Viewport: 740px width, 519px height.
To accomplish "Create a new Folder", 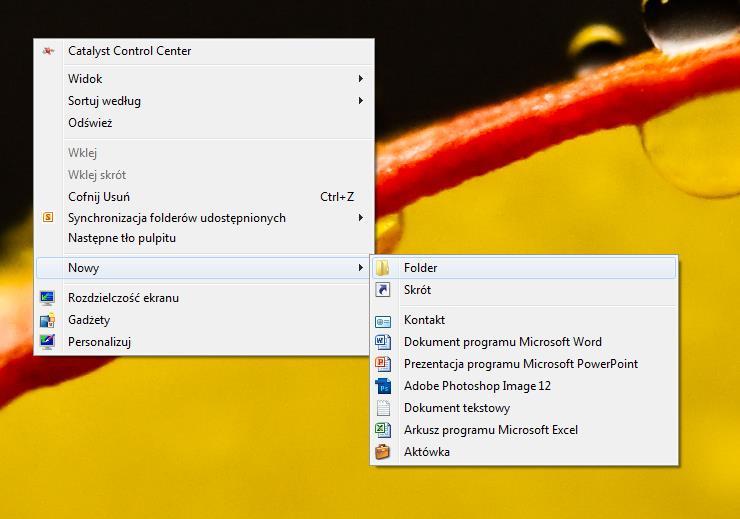I will click(524, 268).
